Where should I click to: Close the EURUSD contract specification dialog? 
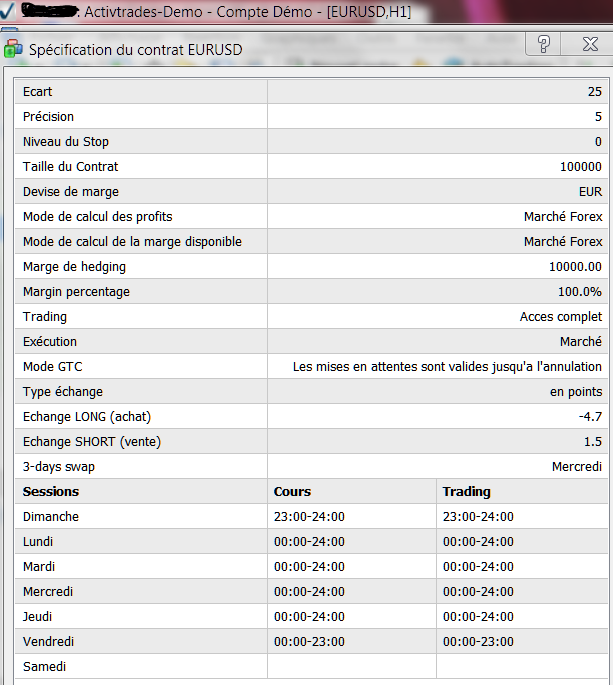(591, 45)
